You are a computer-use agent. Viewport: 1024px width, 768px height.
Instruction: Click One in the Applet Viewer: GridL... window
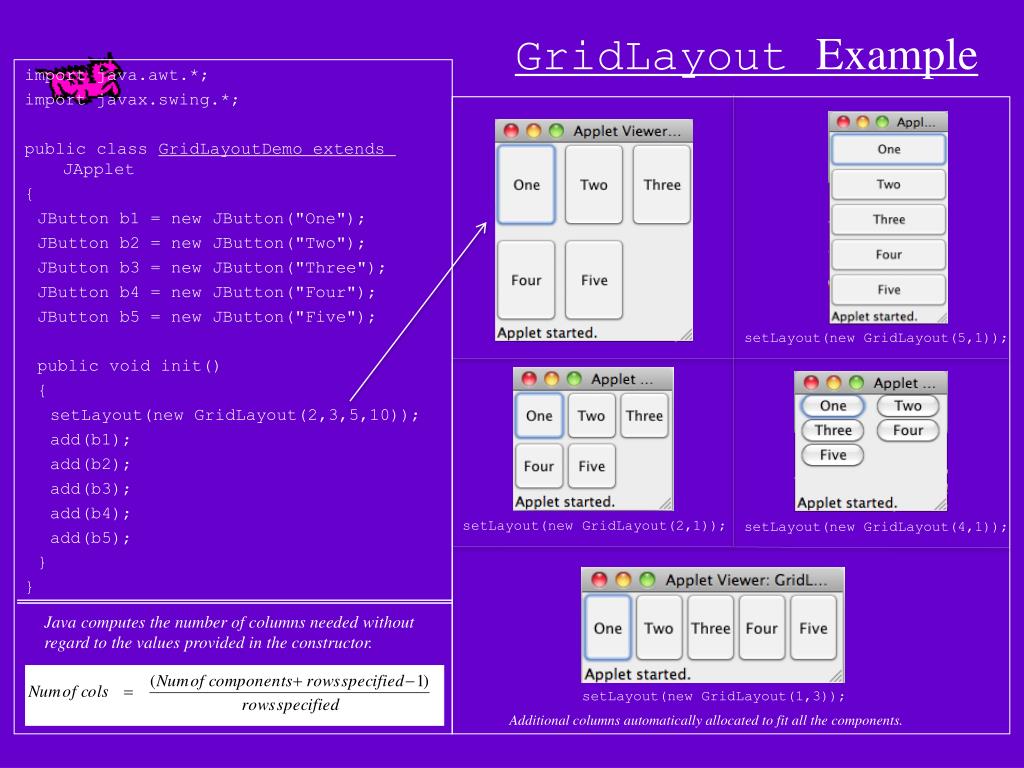(x=607, y=628)
